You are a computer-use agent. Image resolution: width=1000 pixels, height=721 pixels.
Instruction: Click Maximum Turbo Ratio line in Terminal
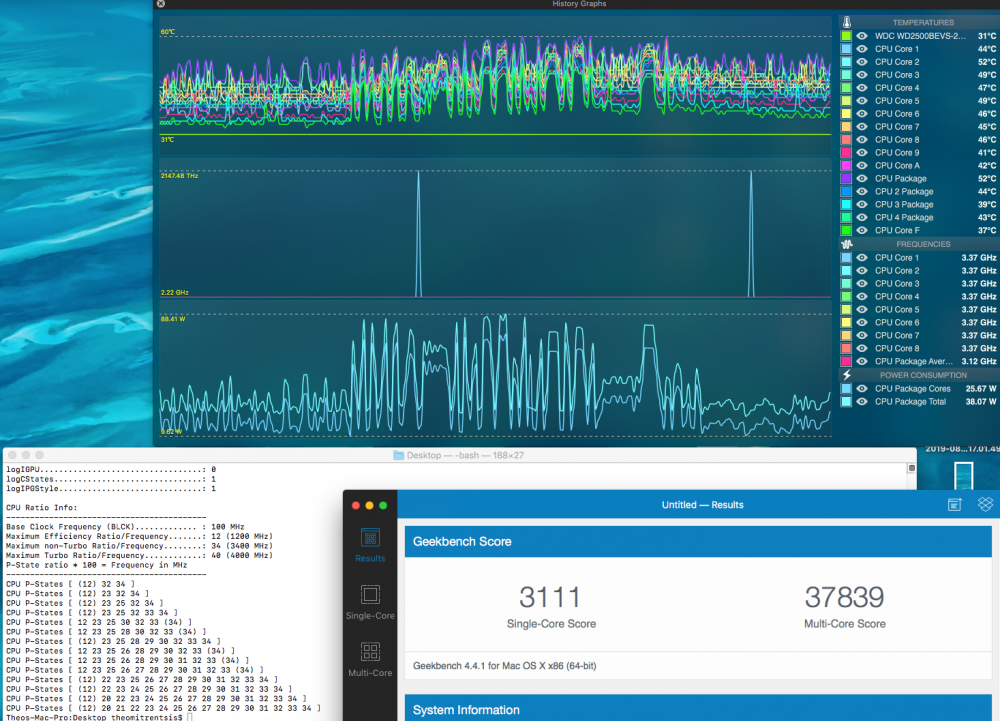point(139,555)
